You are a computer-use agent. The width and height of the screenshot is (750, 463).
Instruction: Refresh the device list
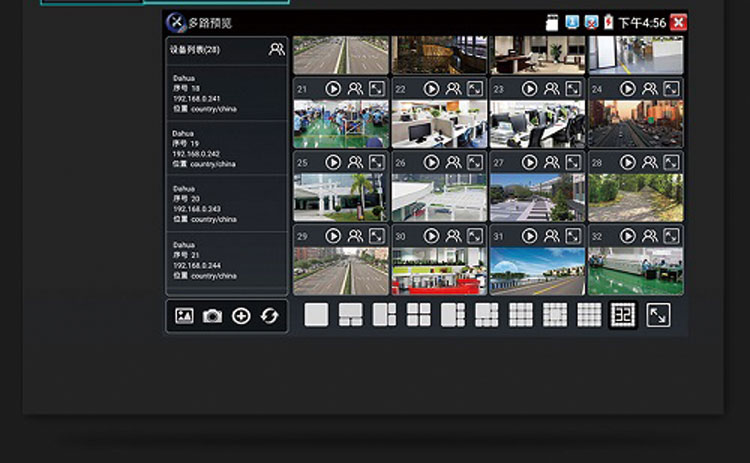click(x=269, y=316)
